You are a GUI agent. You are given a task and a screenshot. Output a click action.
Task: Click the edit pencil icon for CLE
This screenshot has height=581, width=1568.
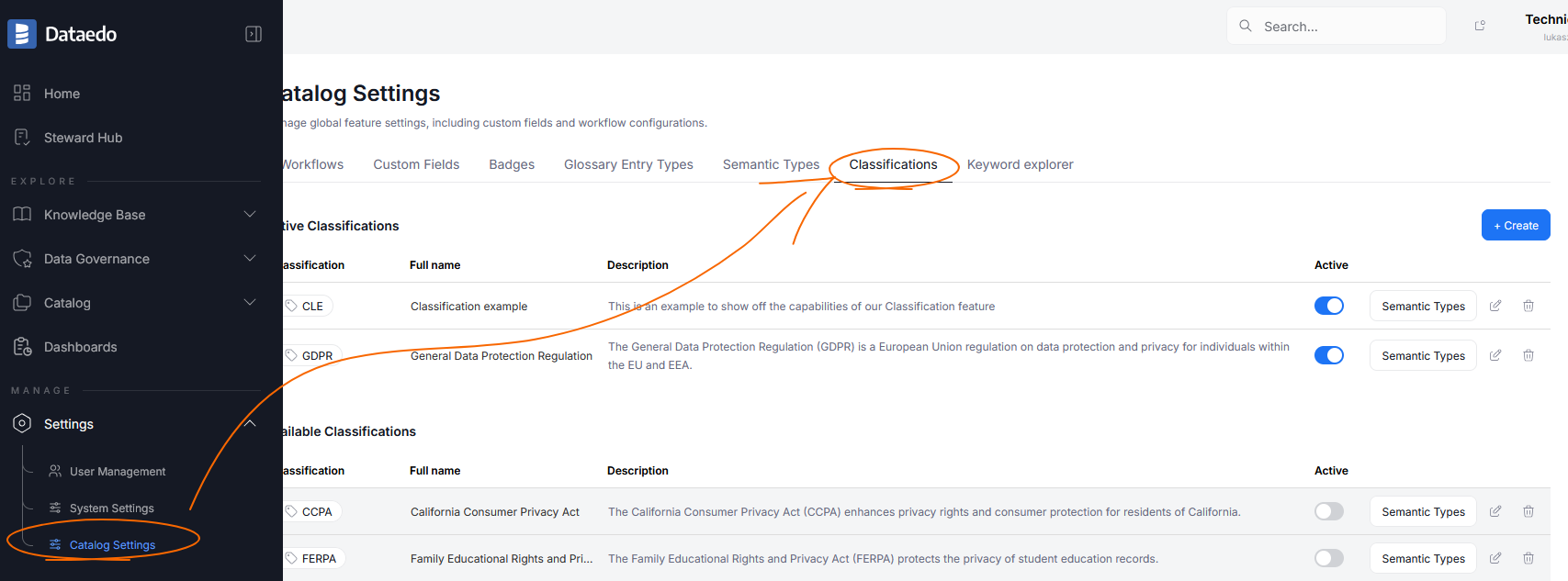(x=1495, y=306)
